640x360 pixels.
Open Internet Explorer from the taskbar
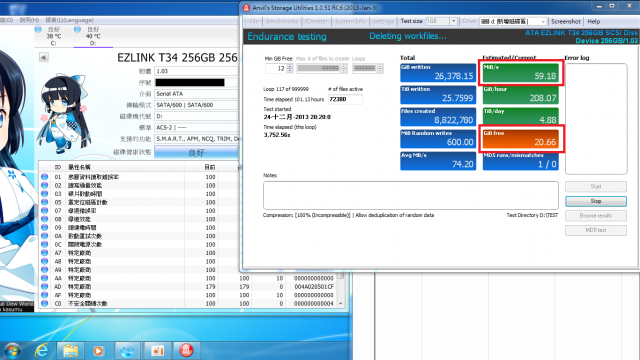[41, 350]
